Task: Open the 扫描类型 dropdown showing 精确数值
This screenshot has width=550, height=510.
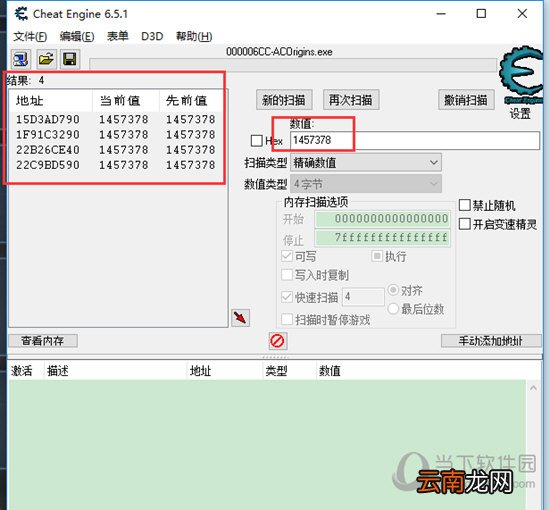Action: pyautogui.click(x=366, y=163)
